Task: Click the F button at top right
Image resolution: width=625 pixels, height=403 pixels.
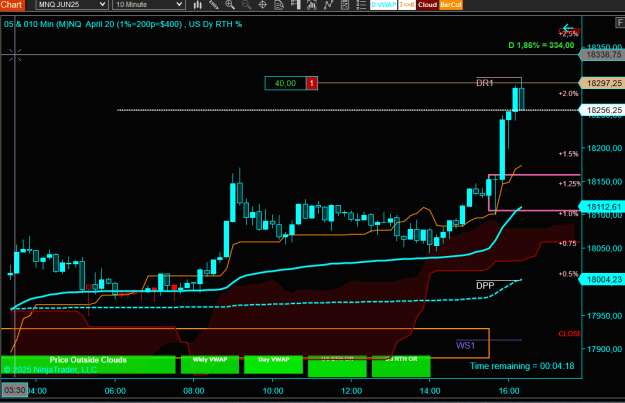Action: click(620, 23)
